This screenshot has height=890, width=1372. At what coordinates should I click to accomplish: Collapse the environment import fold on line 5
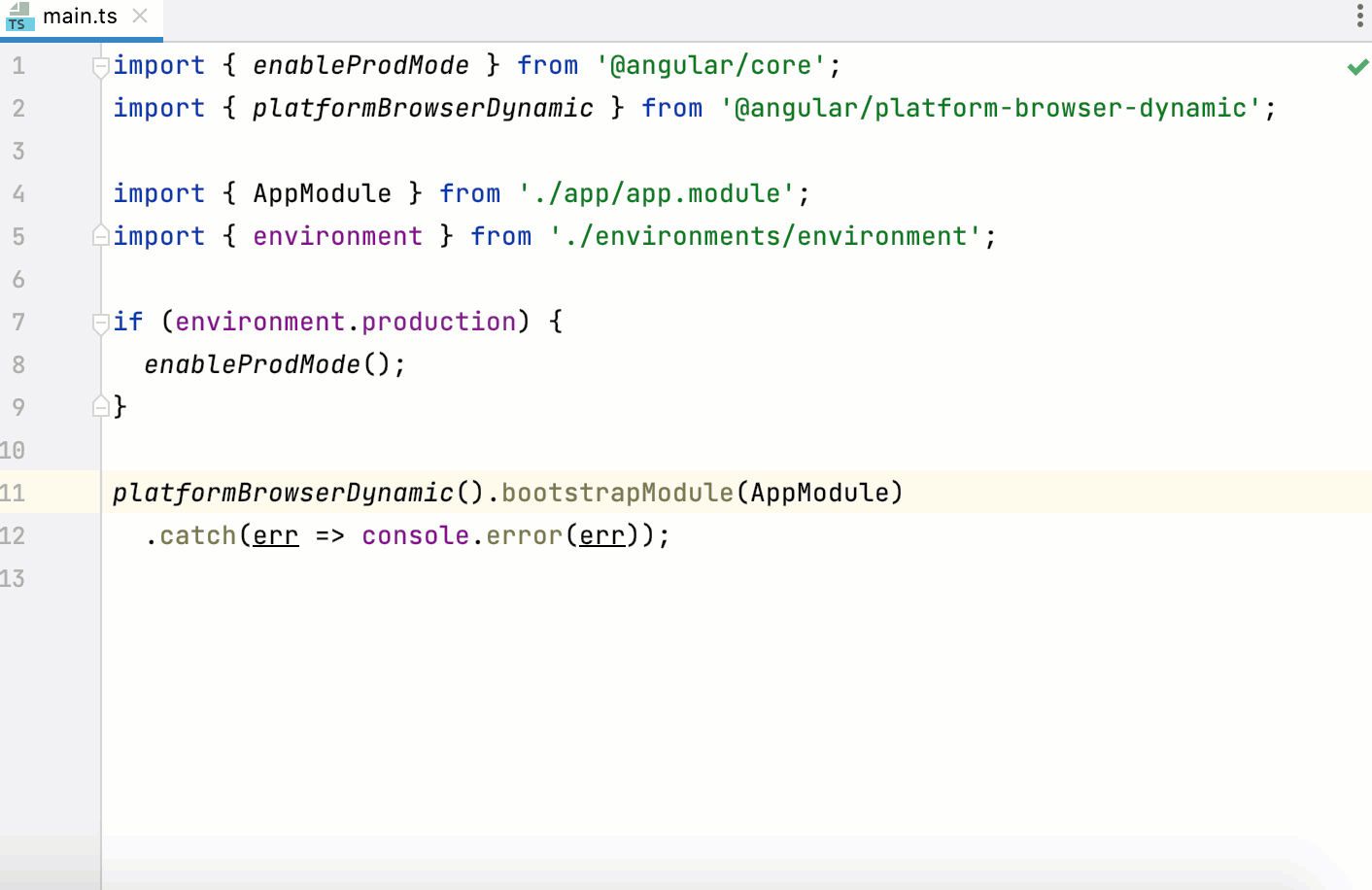tap(100, 236)
